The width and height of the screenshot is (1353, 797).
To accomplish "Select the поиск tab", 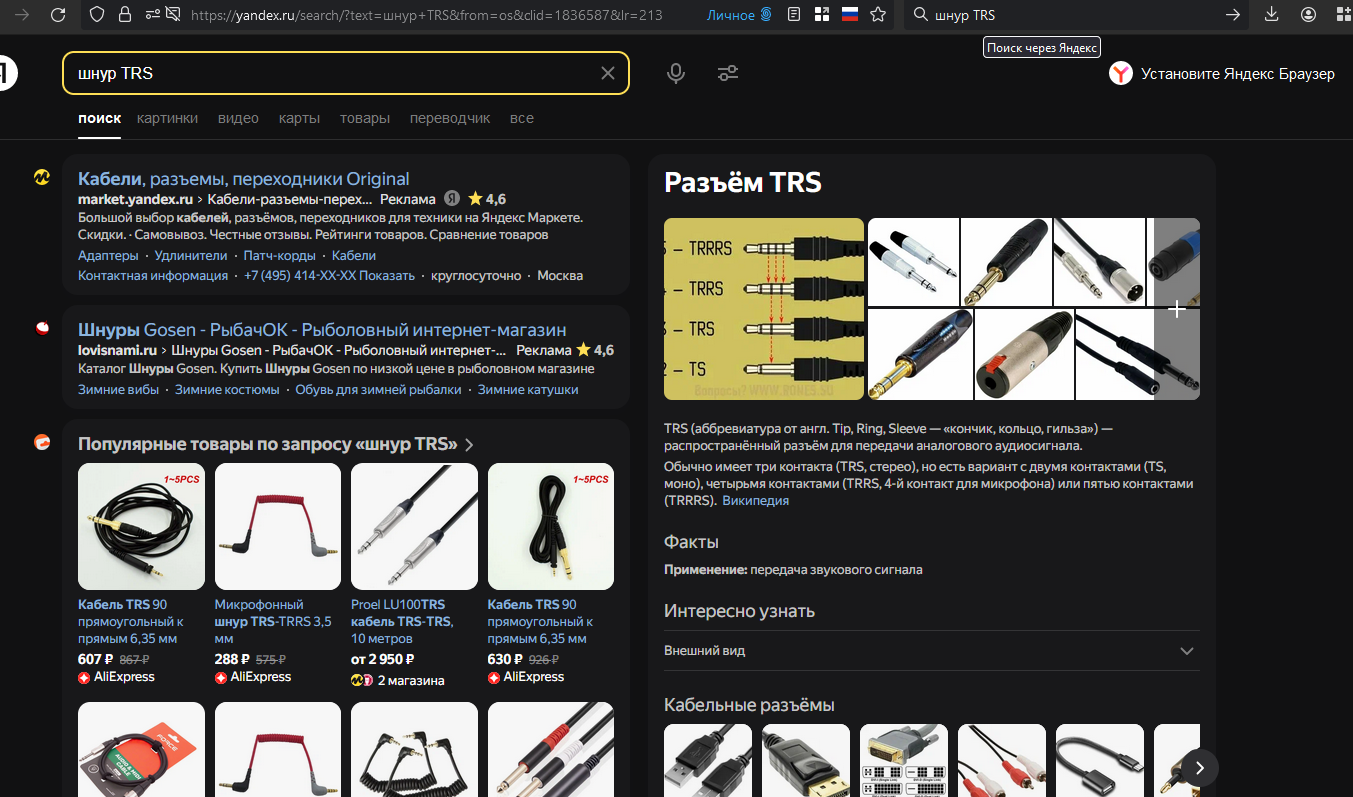I will 100,118.
